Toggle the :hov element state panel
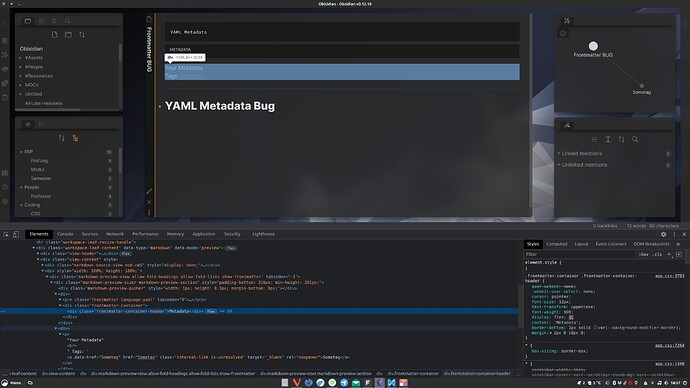The image size is (690, 388). (644, 254)
